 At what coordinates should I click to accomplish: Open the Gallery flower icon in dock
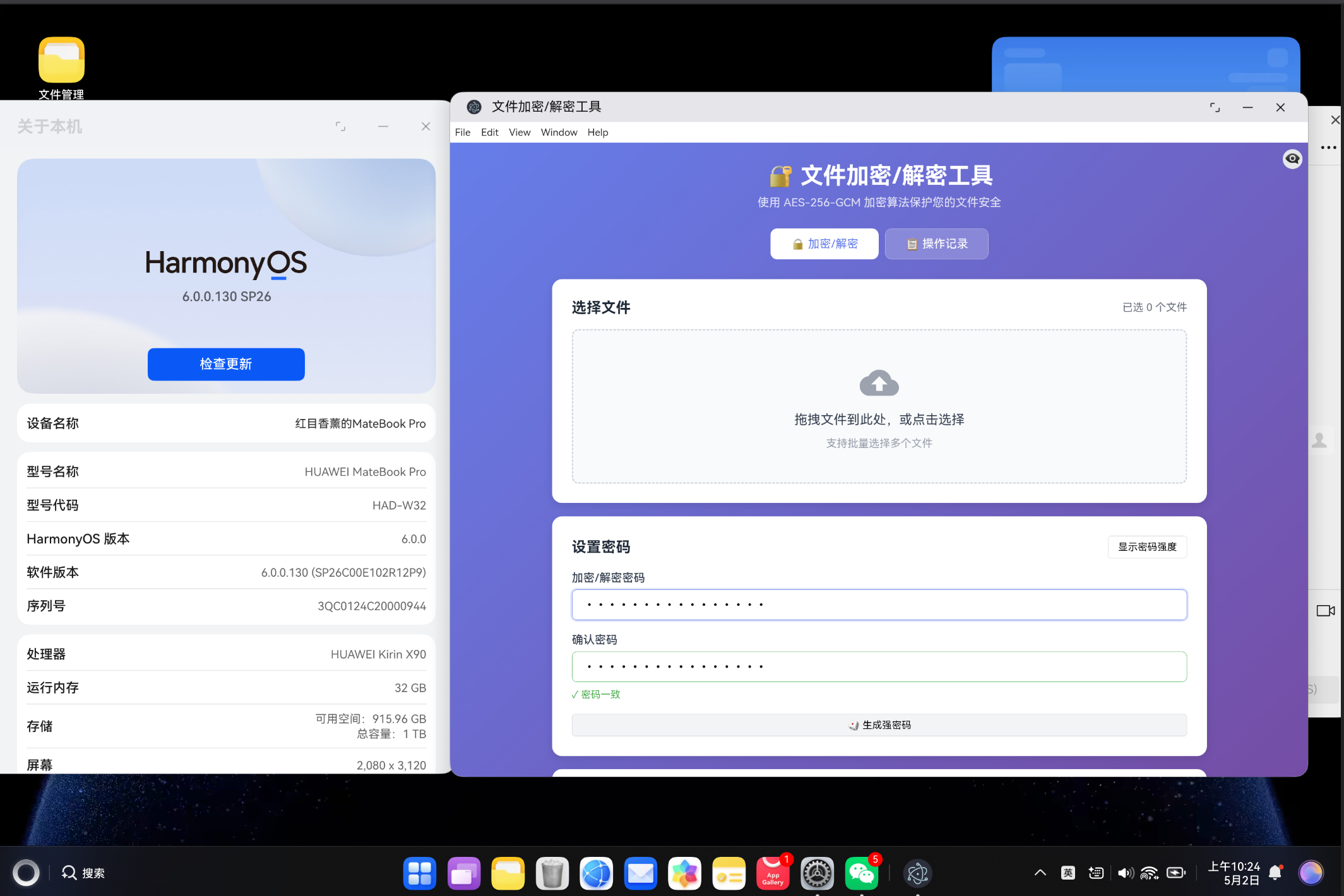pyautogui.click(x=685, y=873)
